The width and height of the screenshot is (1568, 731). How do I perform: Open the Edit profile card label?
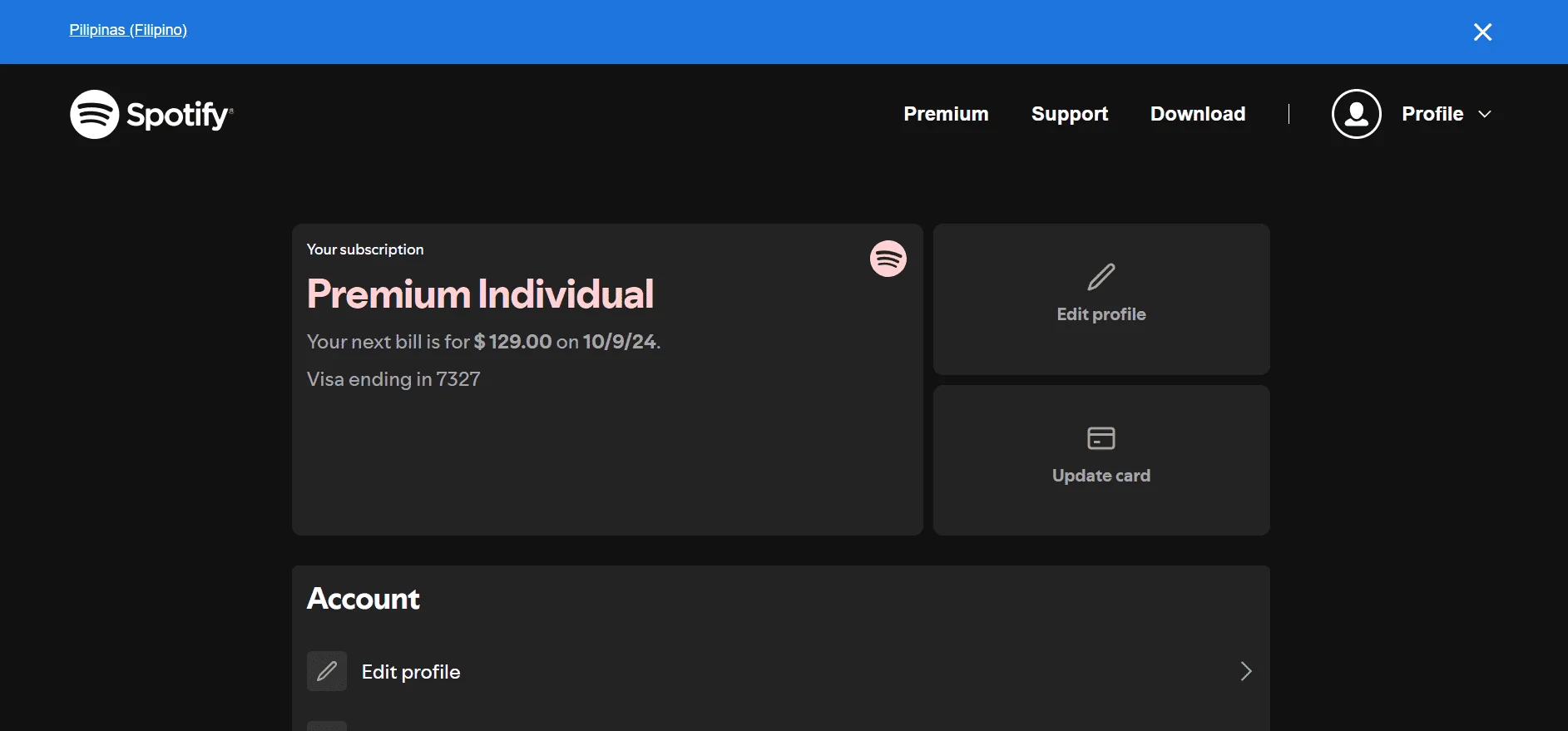pos(1101,314)
